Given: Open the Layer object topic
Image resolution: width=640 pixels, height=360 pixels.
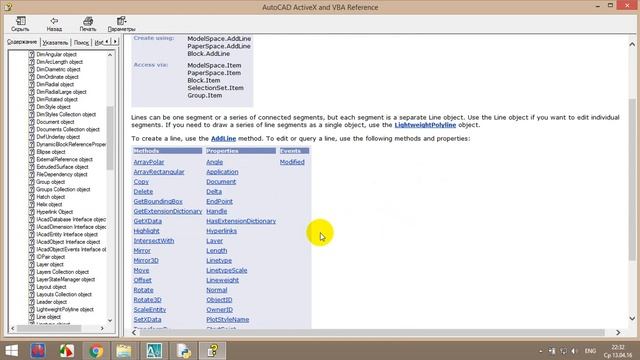Looking at the screenshot, I should 50,264.
